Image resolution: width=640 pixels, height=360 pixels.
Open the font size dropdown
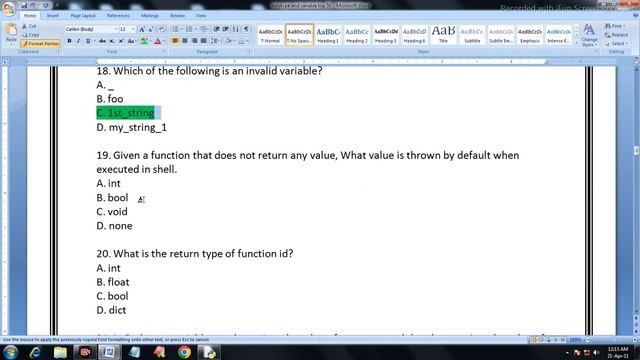pyautogui.click(x=133, y=29)
